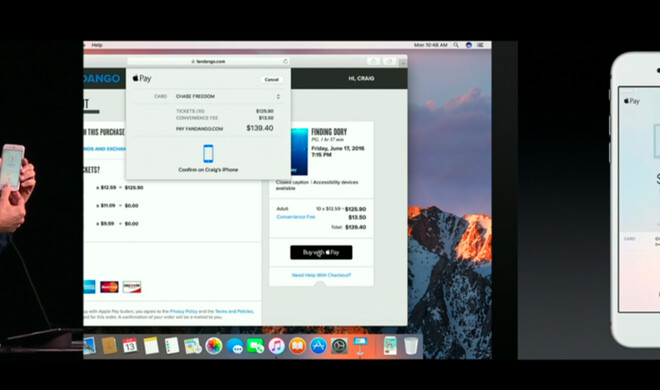Add a new Safari tab with plus
Image resolution: width=660 pixels, height=390 pixels.
403,63
